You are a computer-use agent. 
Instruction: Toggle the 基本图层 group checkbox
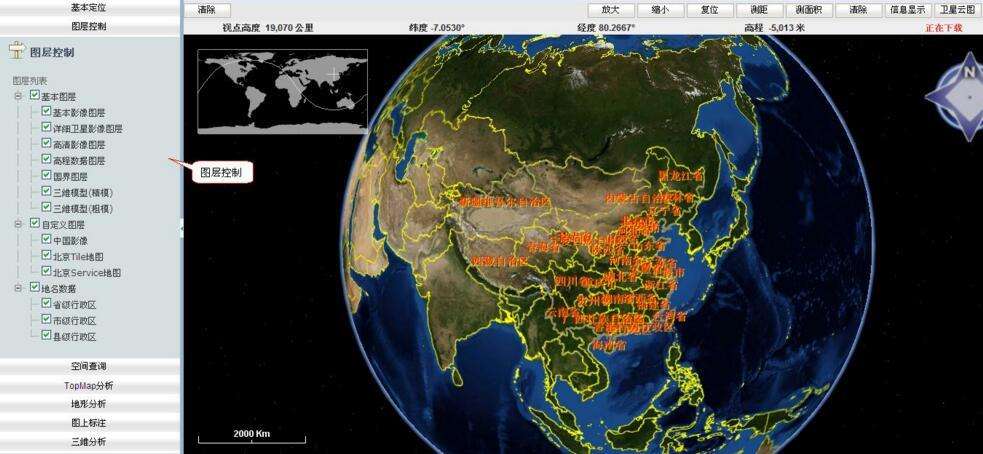point(35,96)
